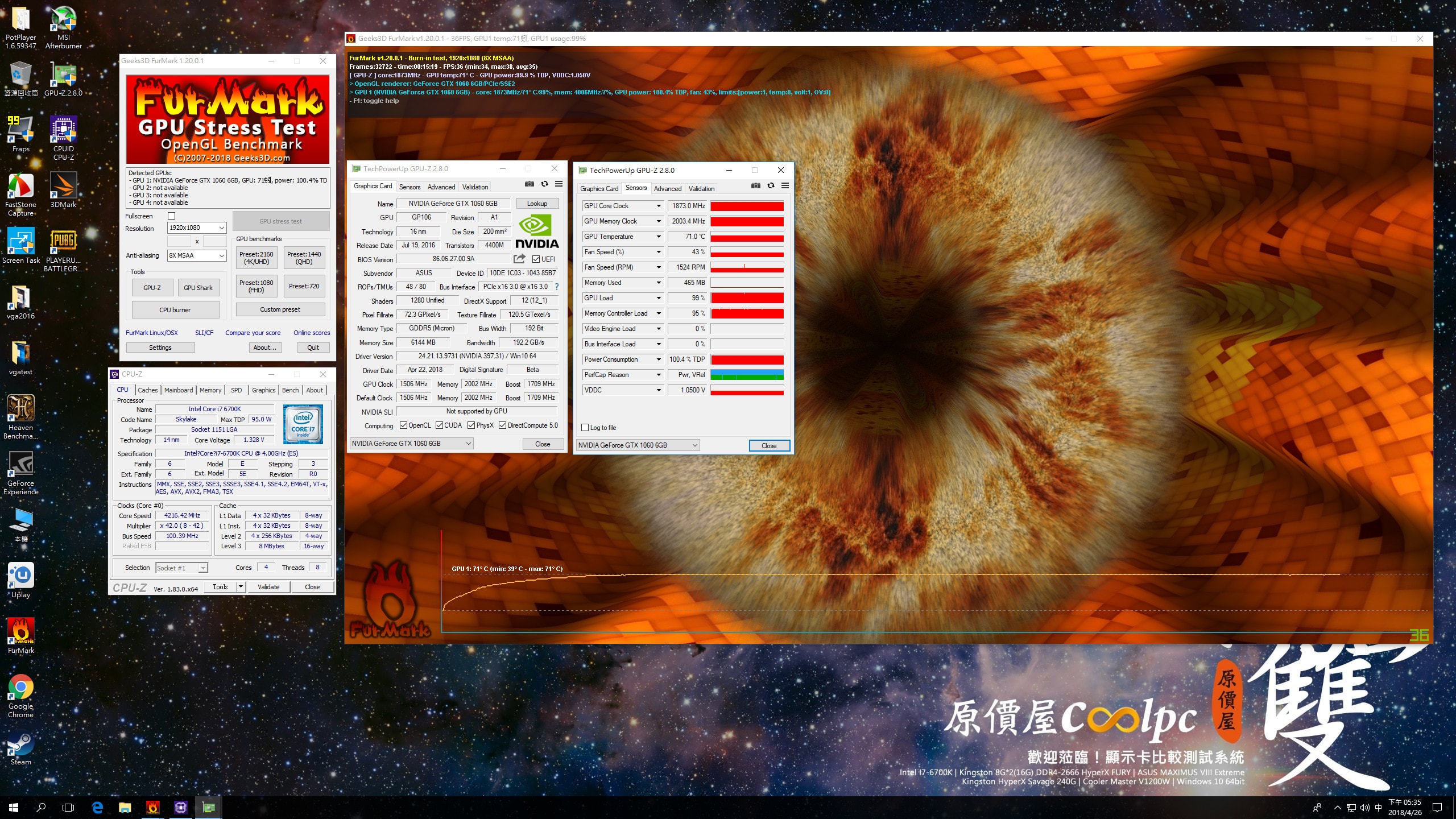Viewport: 1456px width, 819px height.
Task: Click GPU Shark button in FurMark
Action: point(198,288)
